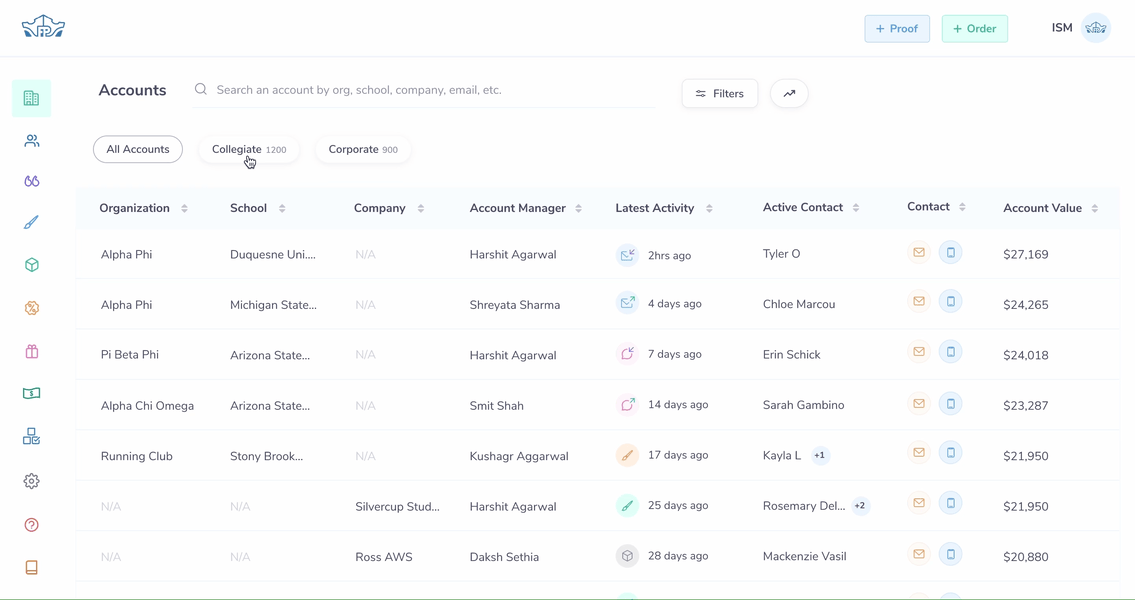Open settings gear in sidebar
The width and height of the screenshot is (1135, 600).
pyautogui.click(x=32, y=481)
